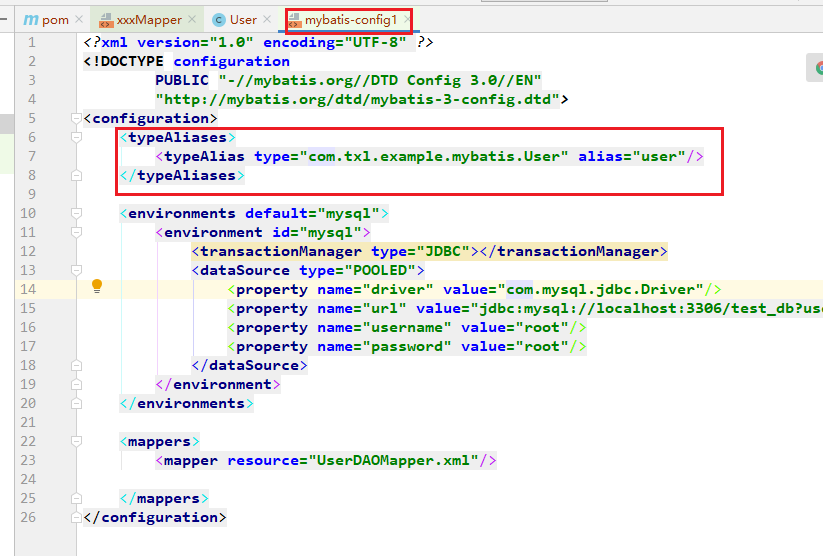
Task: Click the yellow lightbulb intention icon
Action: click(x=97, y=286)
